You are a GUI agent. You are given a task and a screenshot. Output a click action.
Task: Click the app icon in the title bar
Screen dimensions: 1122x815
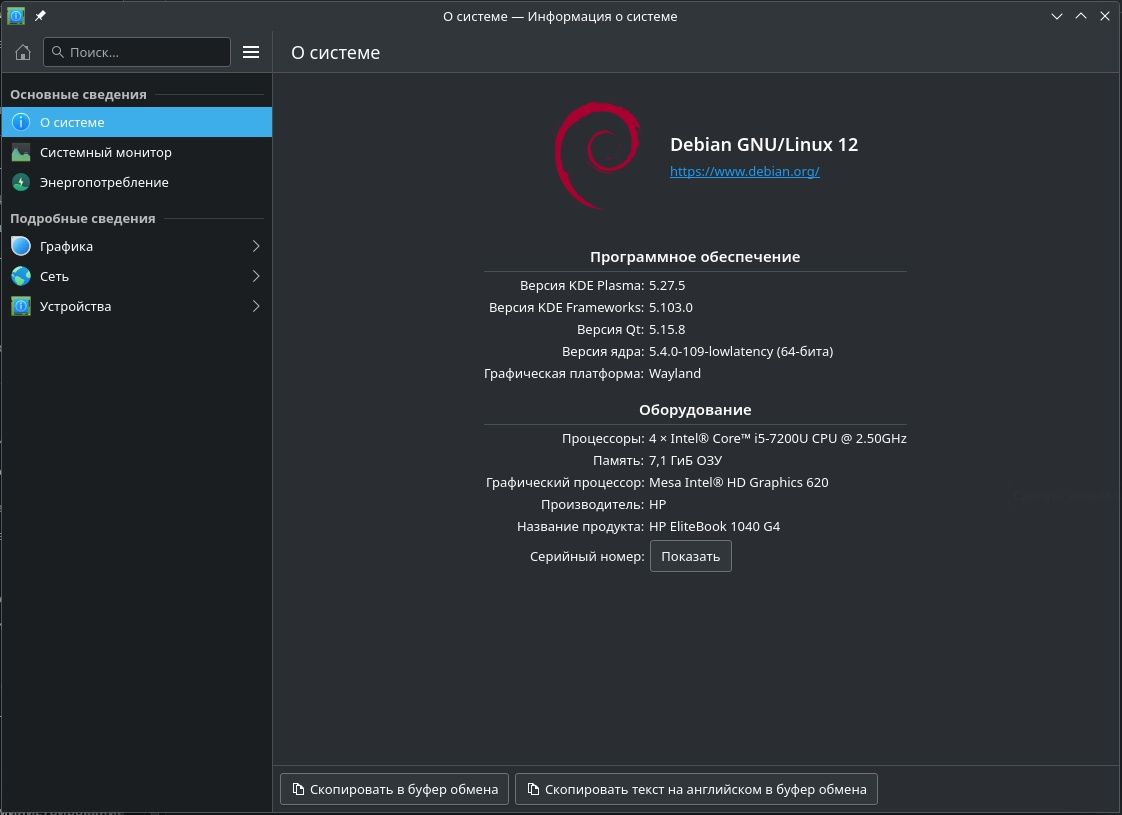16,16
